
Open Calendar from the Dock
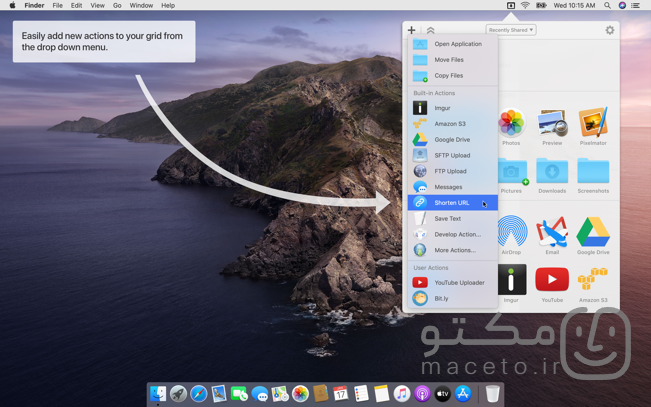pos(340,393)
